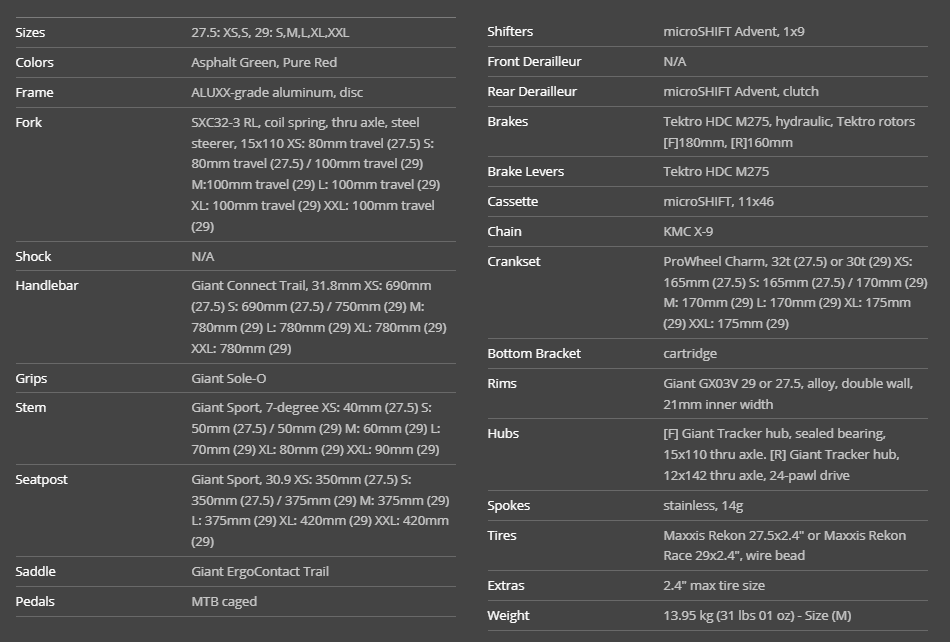Image resolution: width=950 pixels, height=642 pixels.
Task: Select the Bottom Bracket label
Action: coord(534,353)
